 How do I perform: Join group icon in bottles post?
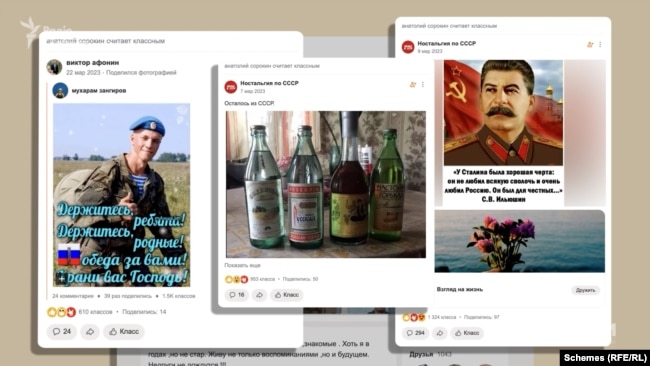click(x=412, y=85)
